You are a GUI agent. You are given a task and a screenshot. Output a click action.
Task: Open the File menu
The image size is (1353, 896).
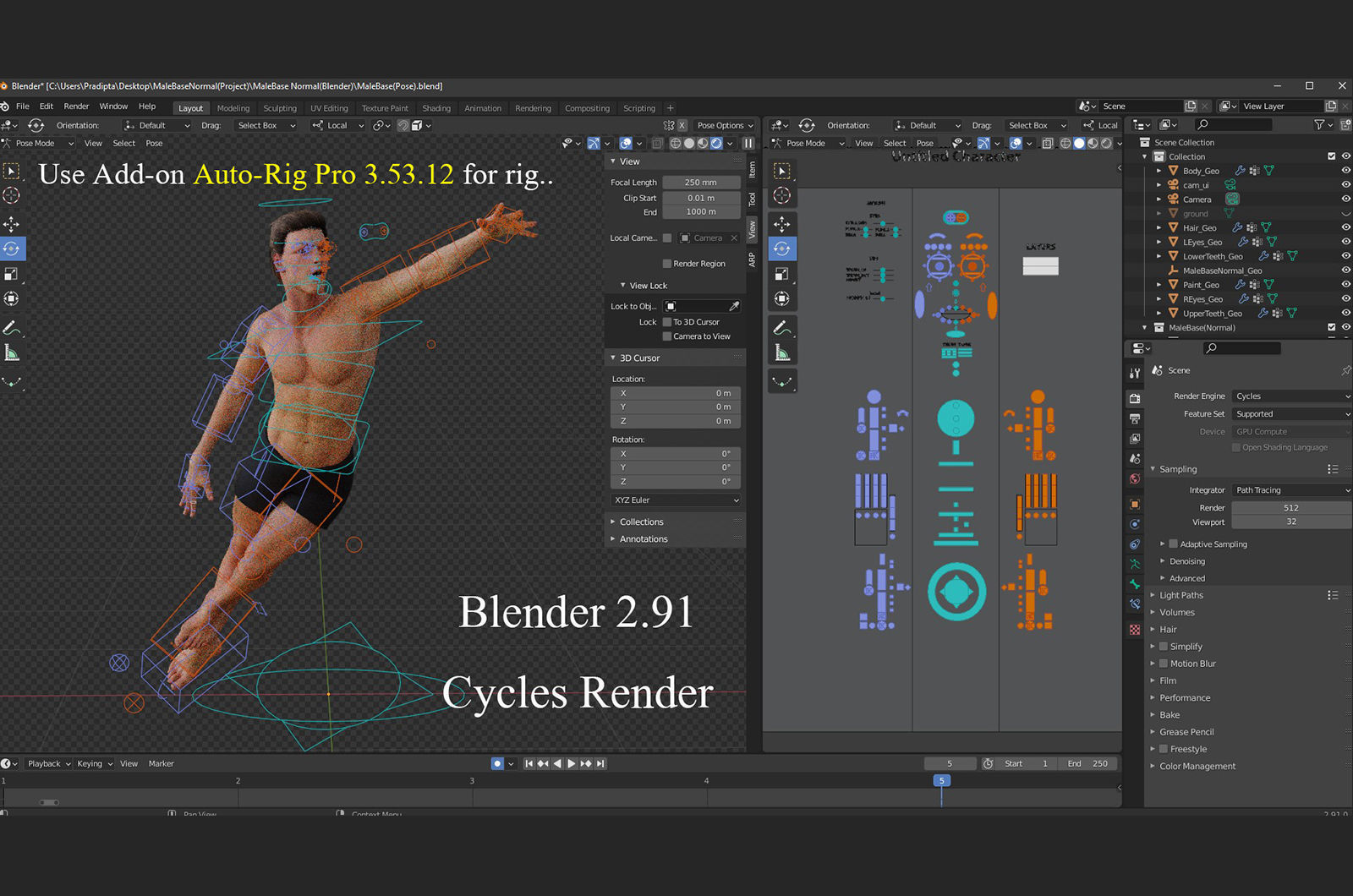[x=23, y=107]
